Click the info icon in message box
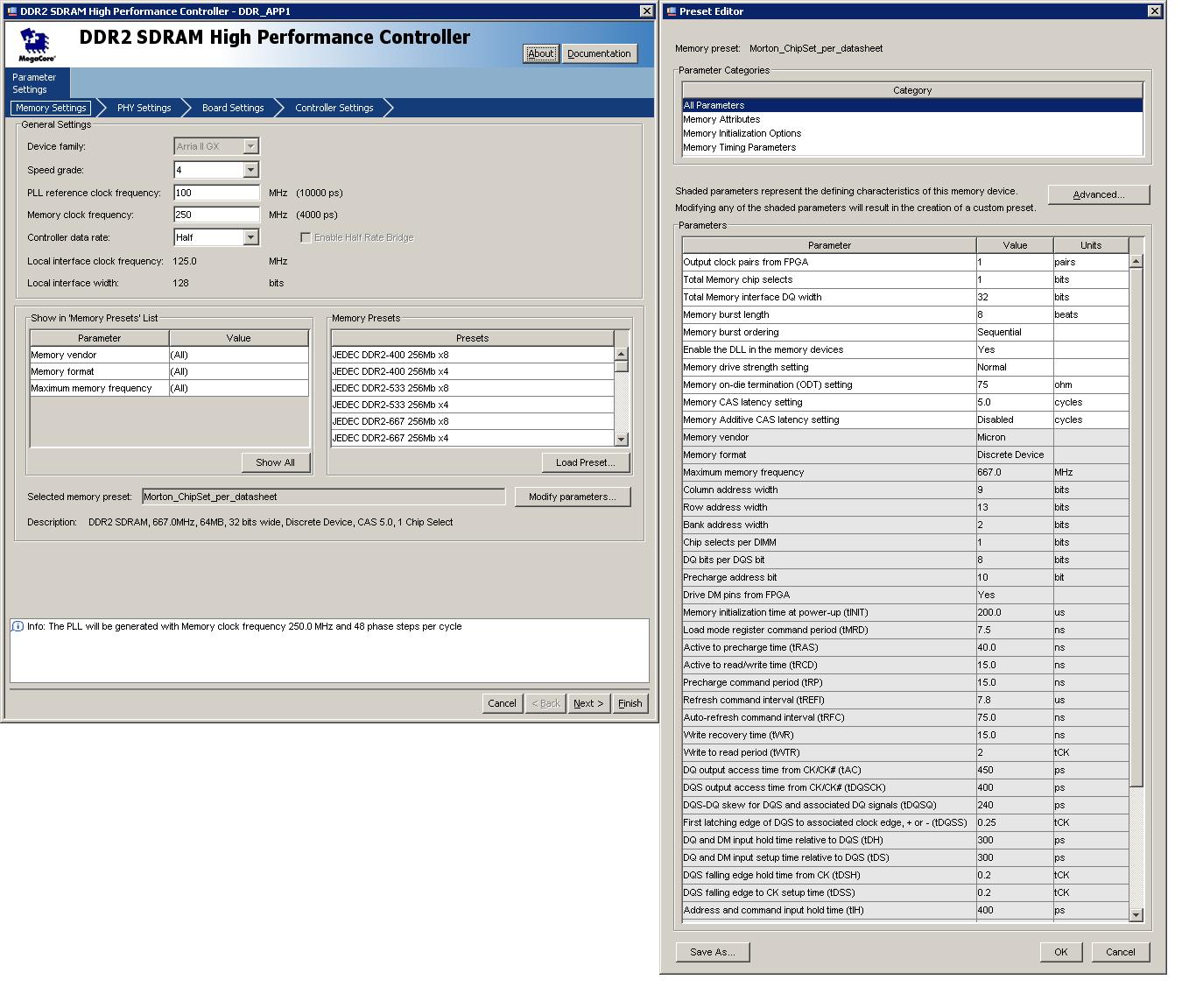Viewport: 1182px width, 1008px height. point(18,627)
